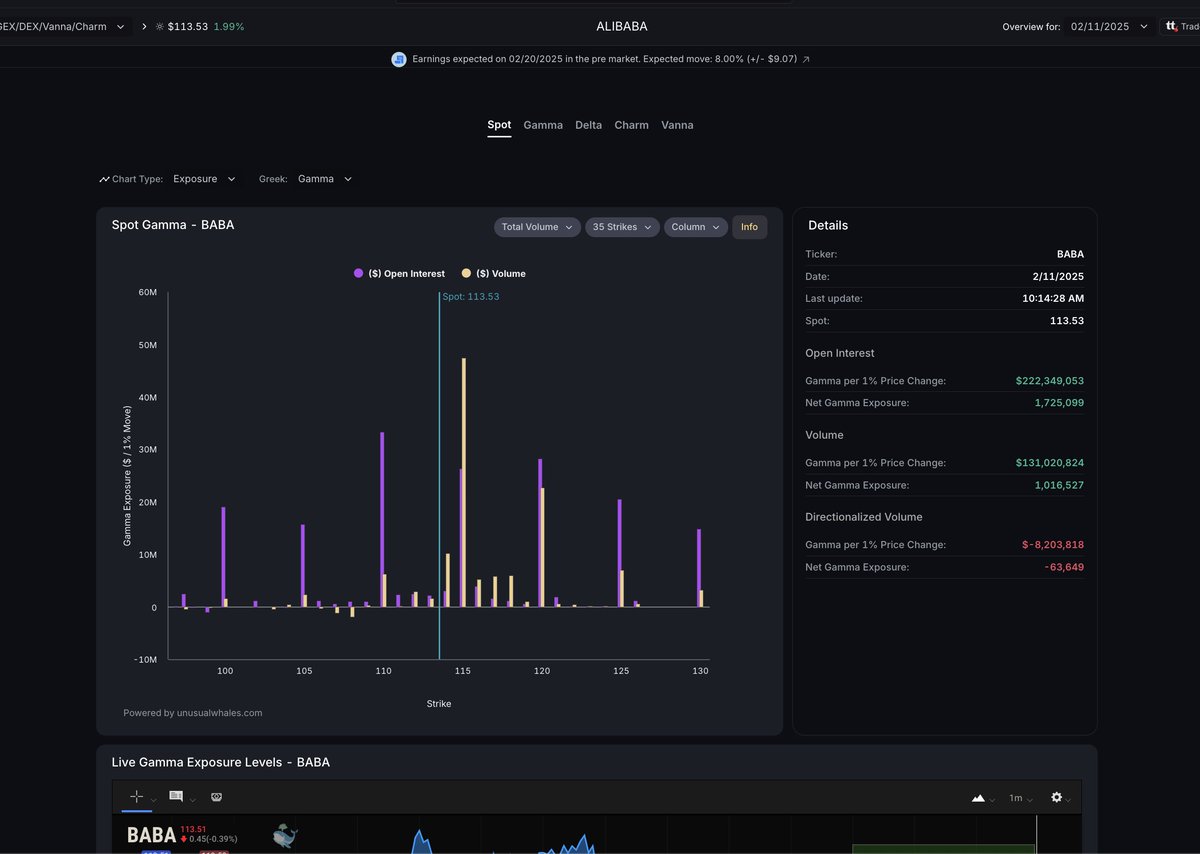Expand the crosshair tool options arrow
Screen dimensions: 1200x854
pos(154,800)
